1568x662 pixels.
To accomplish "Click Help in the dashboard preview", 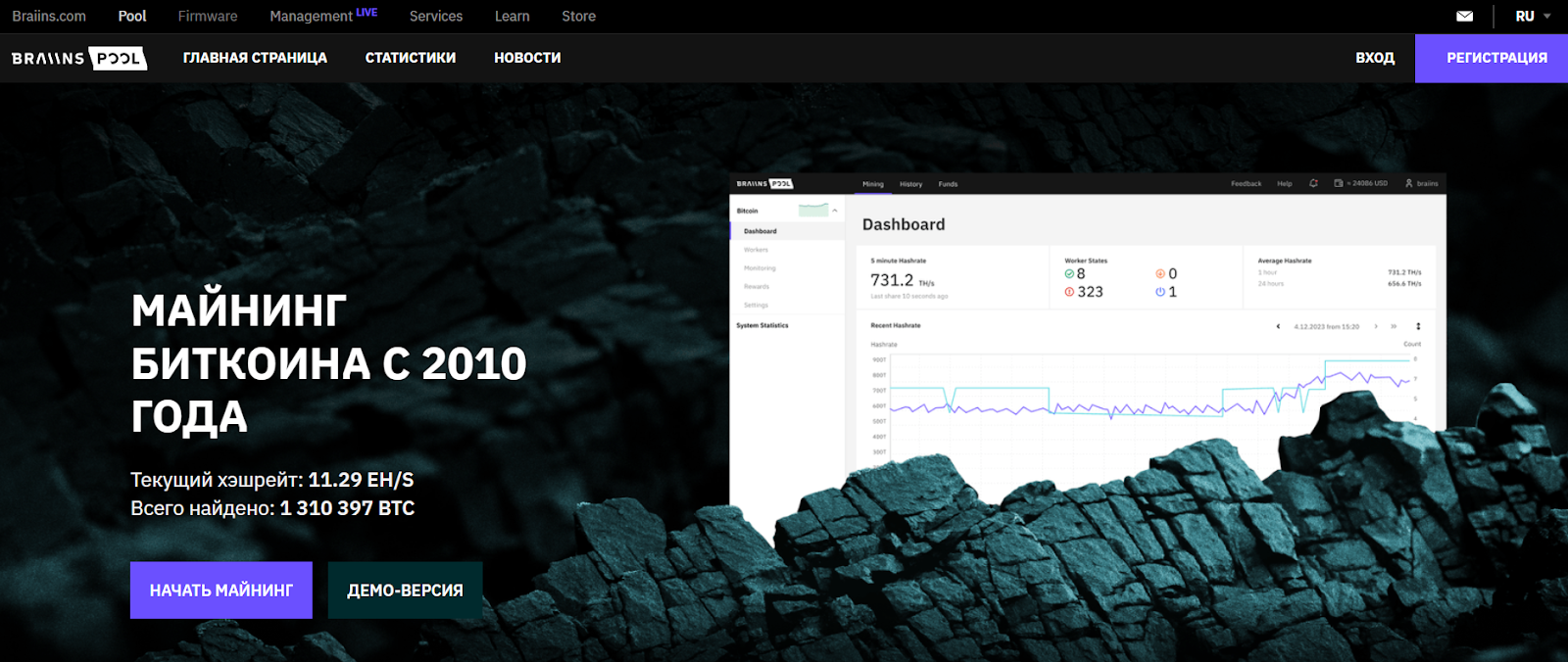I will 1285,183.
